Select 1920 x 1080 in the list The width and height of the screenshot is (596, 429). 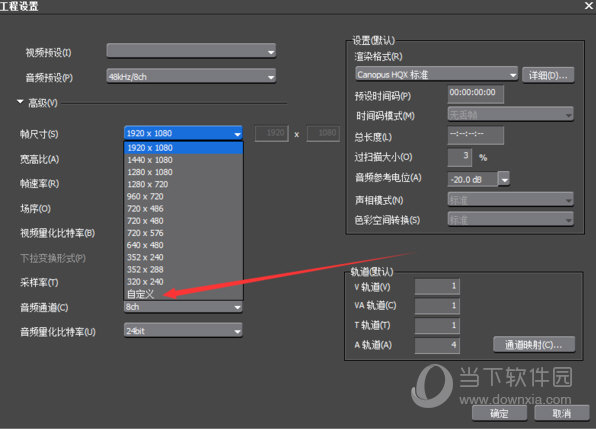pos(183,147)
